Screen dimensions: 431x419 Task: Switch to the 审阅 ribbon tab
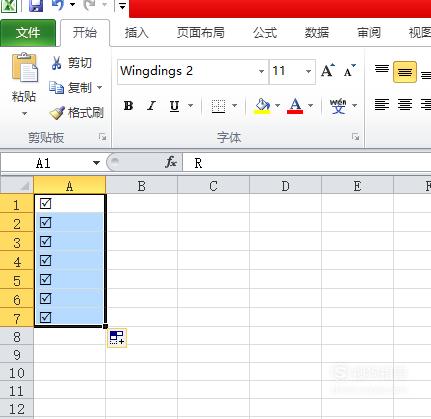pos(369,33)
